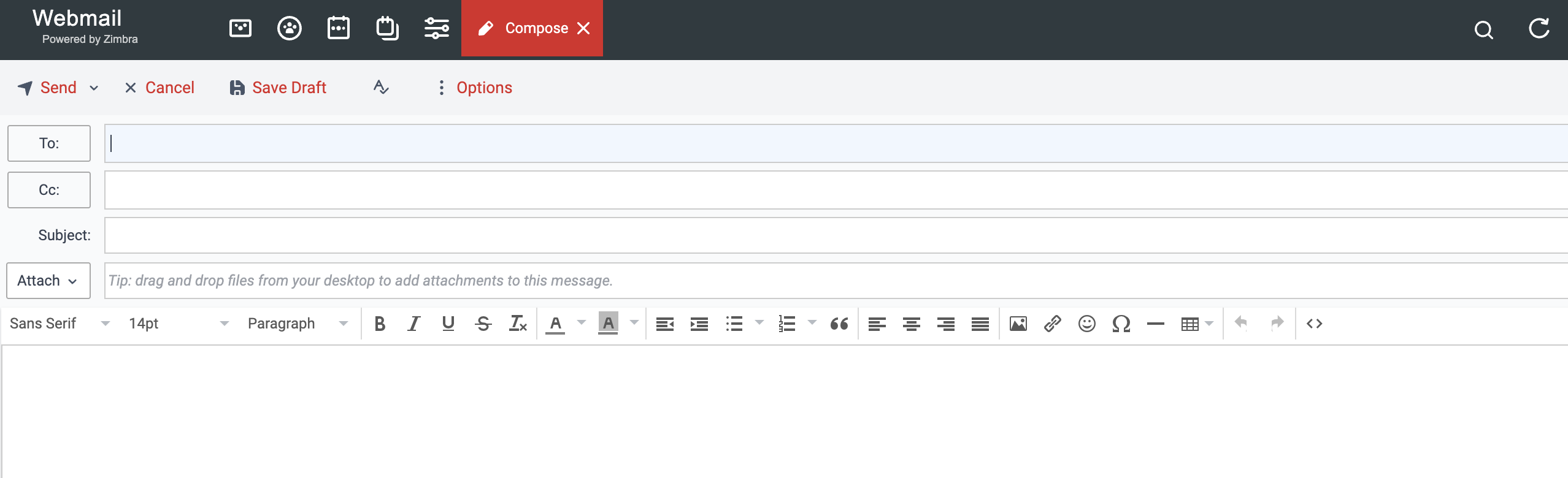Open the 14pt font size dropdown
Image resolution: width=1568 pixels, height=478 pixels.
pyautogui.click(x=179, y=324)
